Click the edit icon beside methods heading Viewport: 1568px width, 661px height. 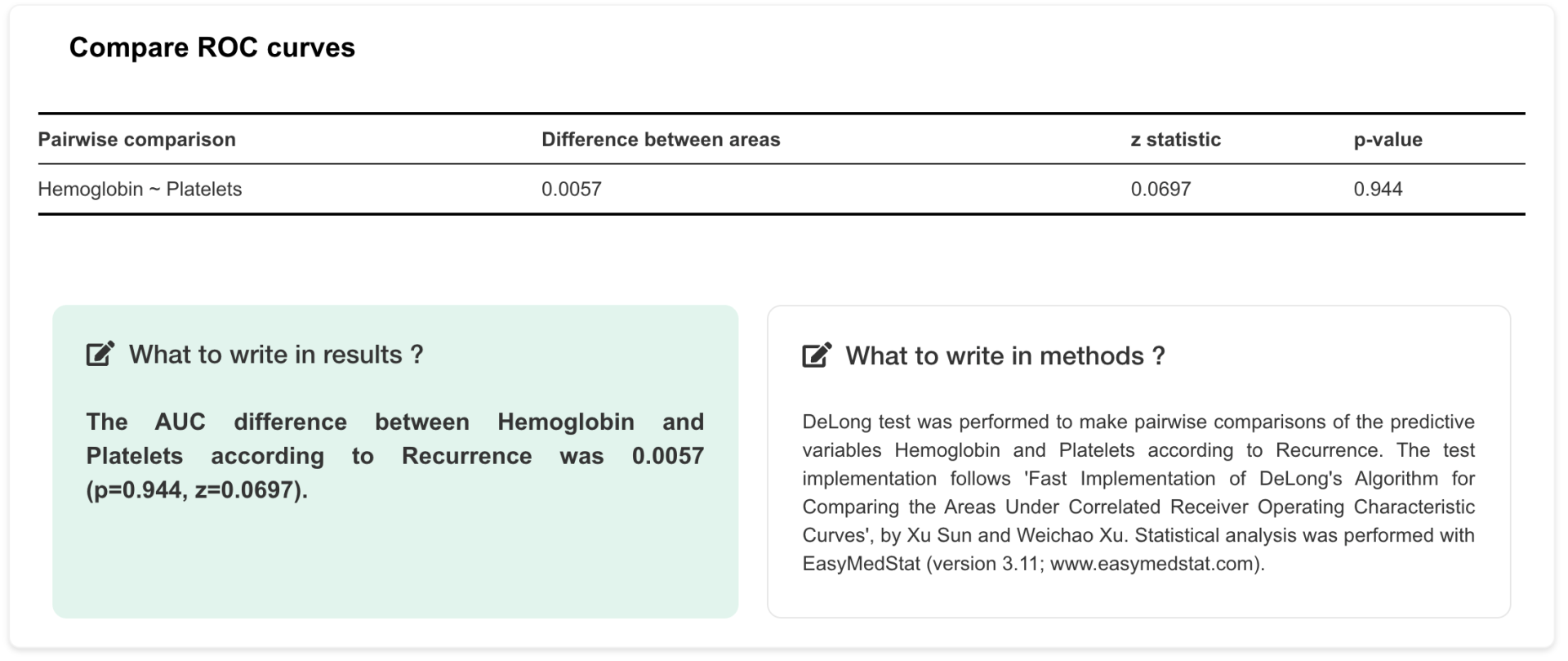tap(817, 355)
